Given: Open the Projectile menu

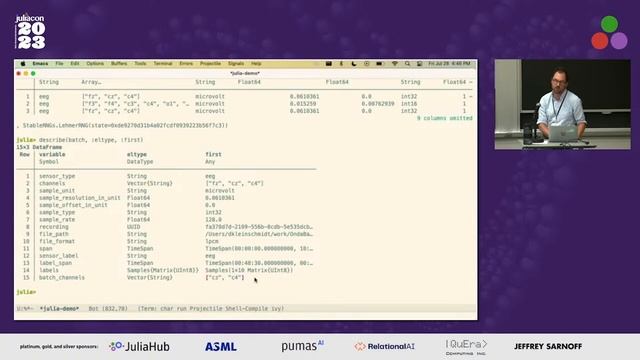Looking at the screenshot, I should pos(210,64).
